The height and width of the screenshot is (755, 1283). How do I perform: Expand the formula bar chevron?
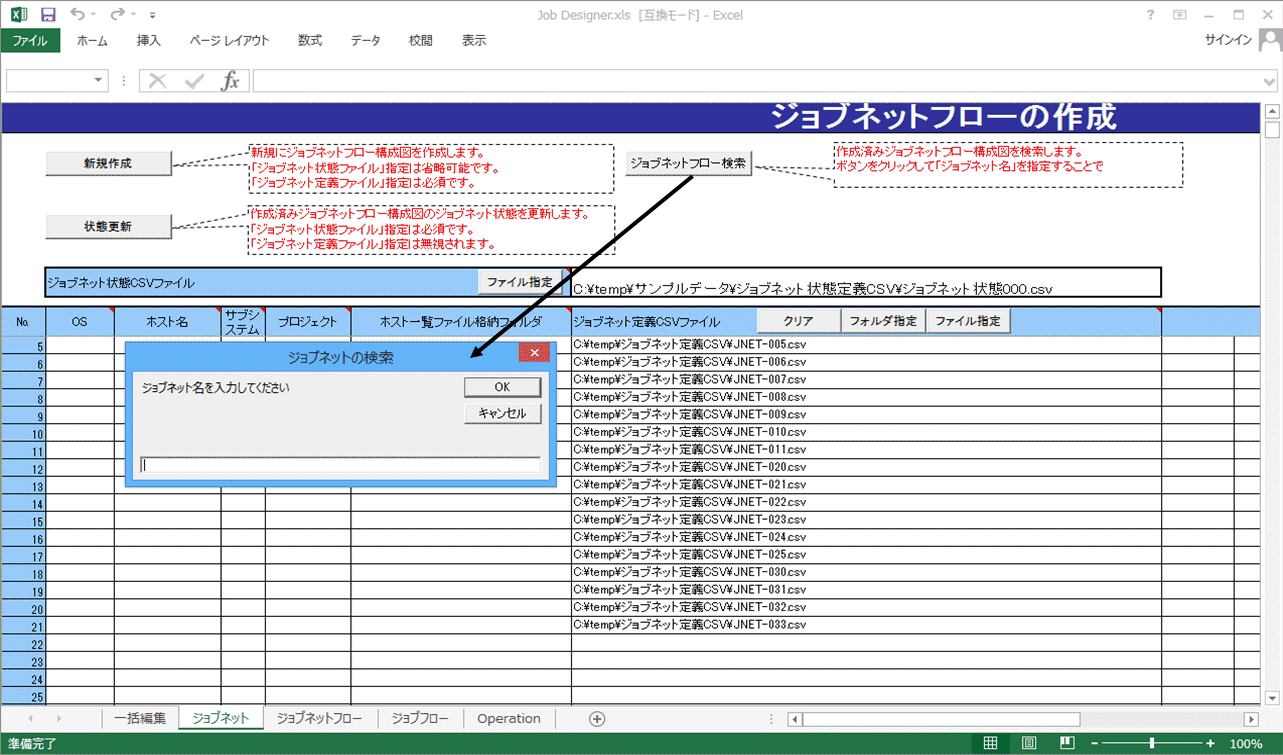click(1270, 81)
